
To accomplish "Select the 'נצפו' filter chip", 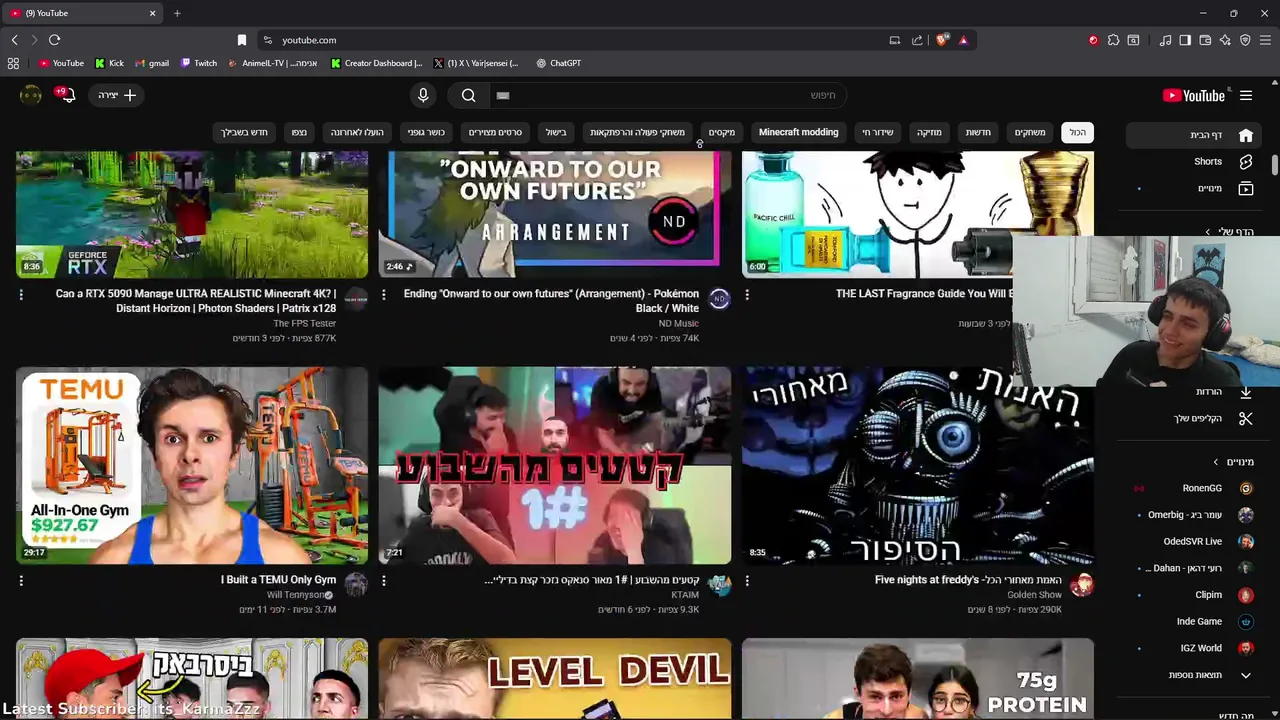I will [299, 132].
